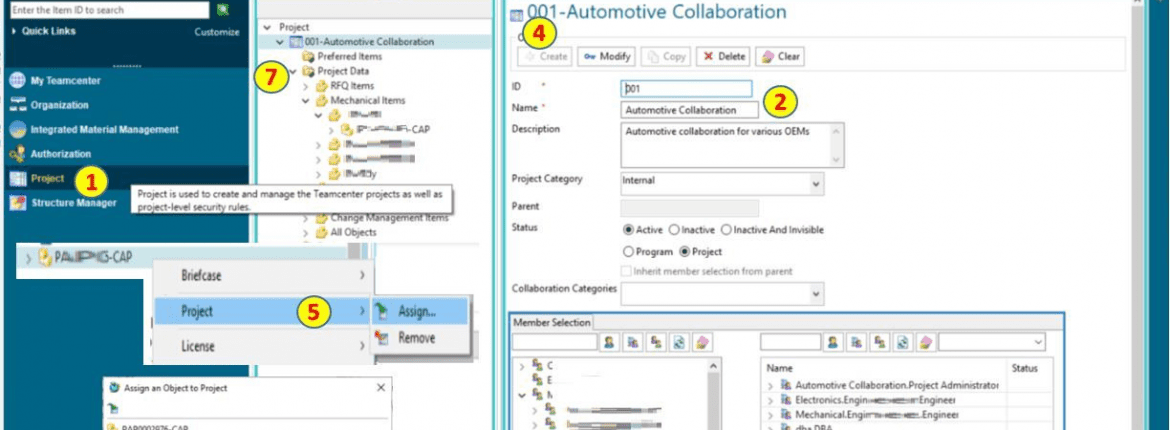This screenshot has width=1170, height=430.
Task: Click the Modify button
Action: pyautogui.click(x=606, y=56)
